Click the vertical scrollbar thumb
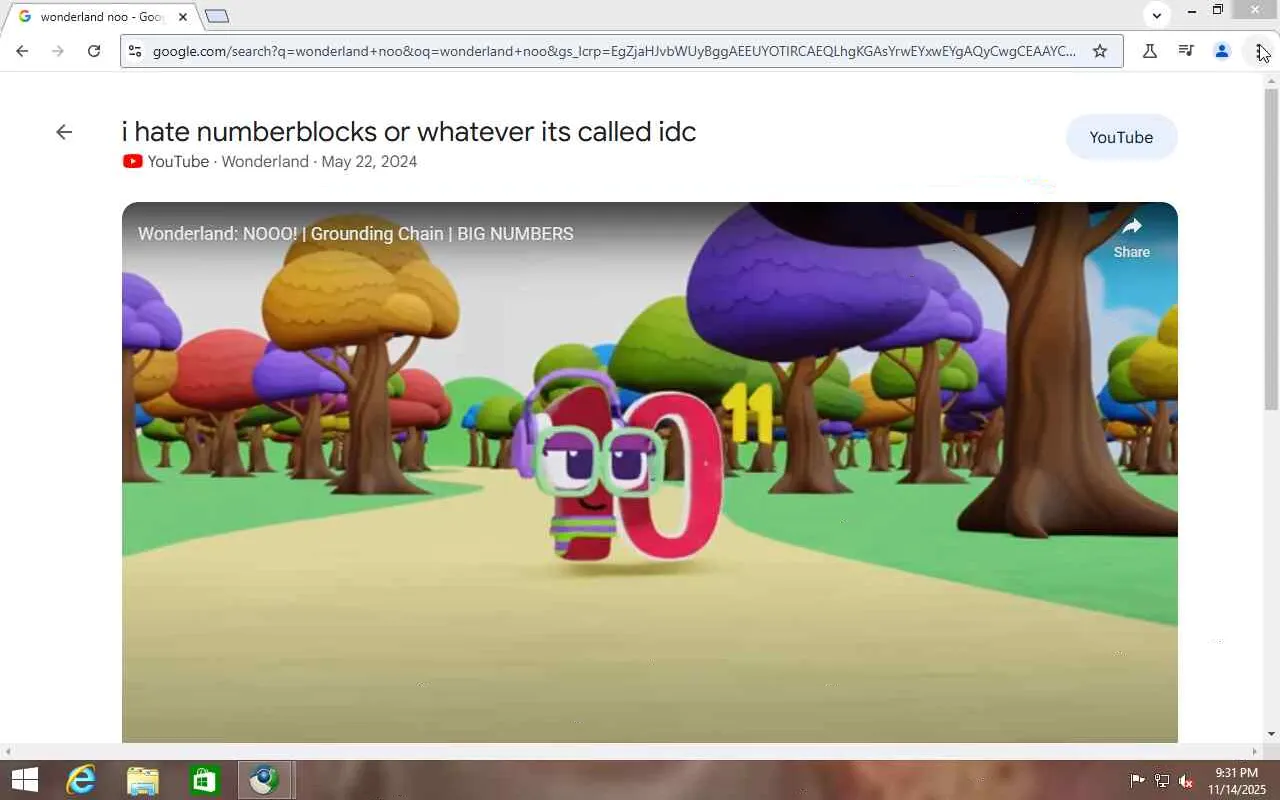The width and height of the screenshot is (1280, 800). coord(1271,248)
